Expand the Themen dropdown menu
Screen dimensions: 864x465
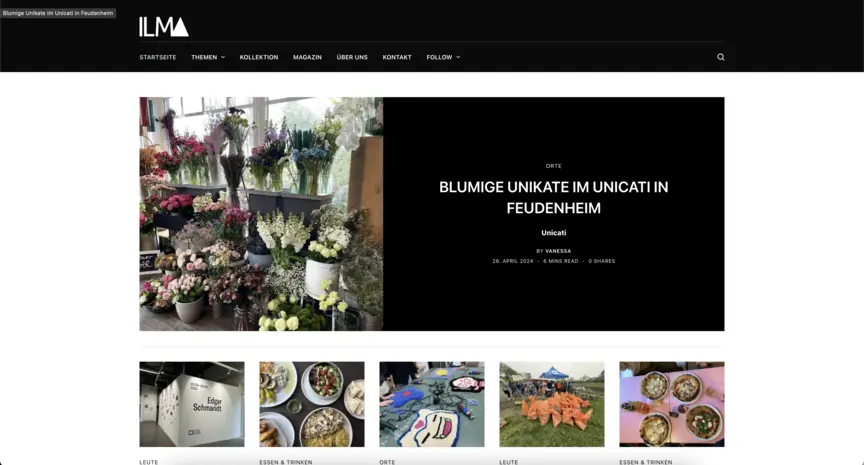click(x=208, y=57)
